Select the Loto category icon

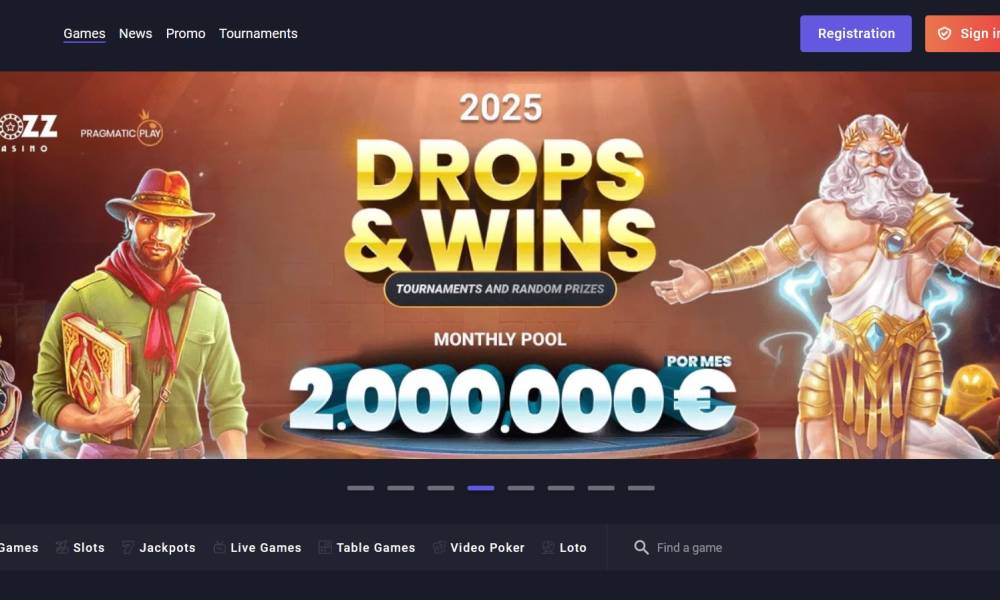548,547
